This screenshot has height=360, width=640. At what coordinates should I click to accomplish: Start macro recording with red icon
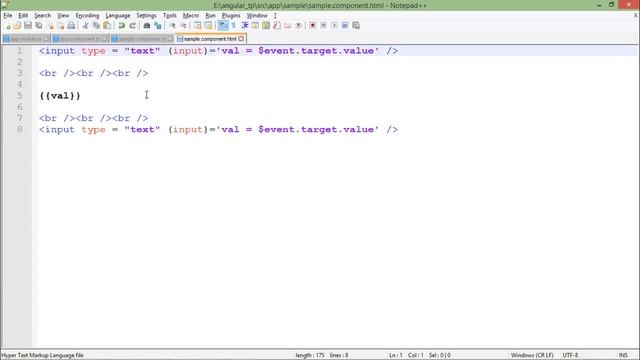[313, 26]
